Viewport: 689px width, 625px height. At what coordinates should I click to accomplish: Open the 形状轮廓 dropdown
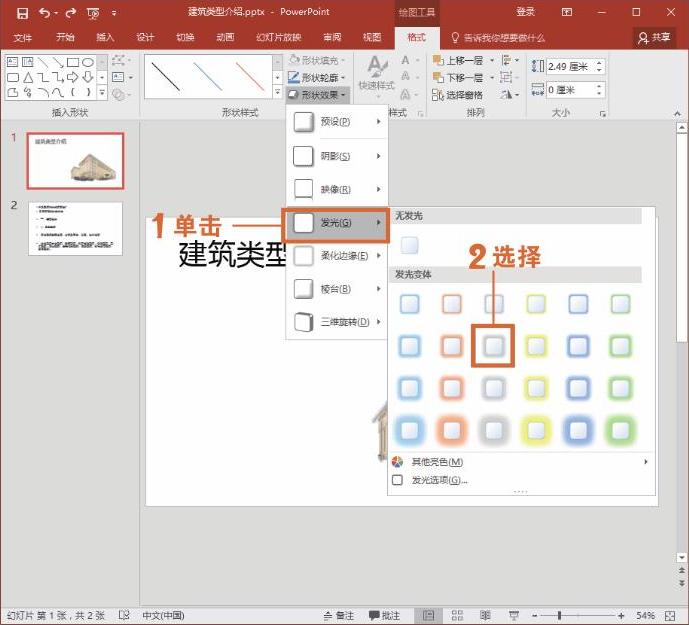coord(316,78)
